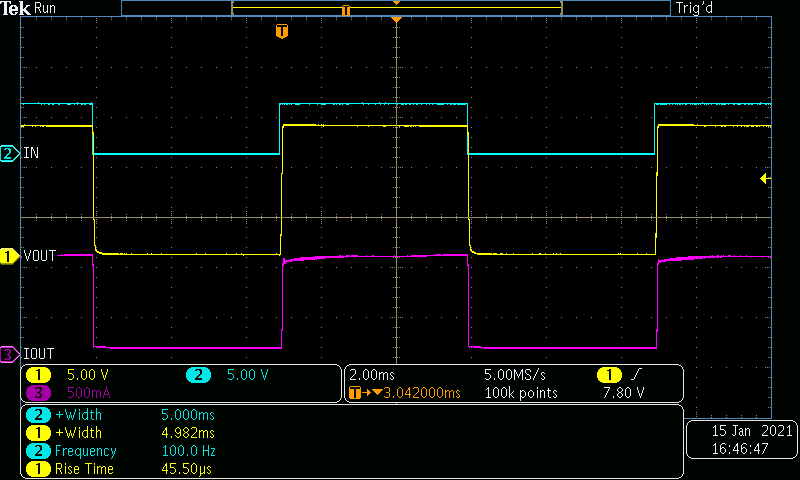
Task: Click the channel 2 Frequency measurement badge
Action: tap(38, 451)
